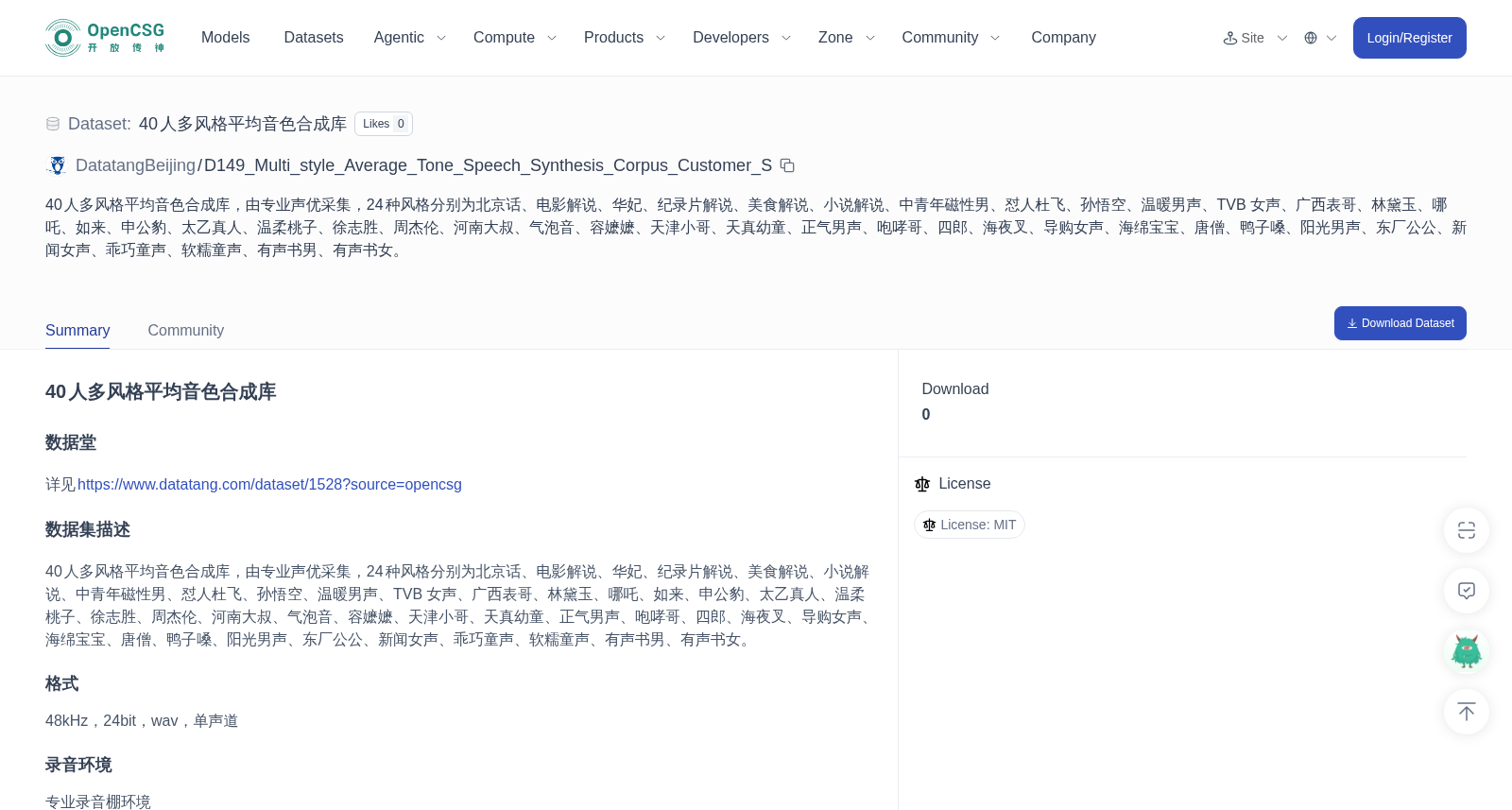The image size is (1512, 810).
Task: Click the Likes 0 button
Action: click(384, 124)
